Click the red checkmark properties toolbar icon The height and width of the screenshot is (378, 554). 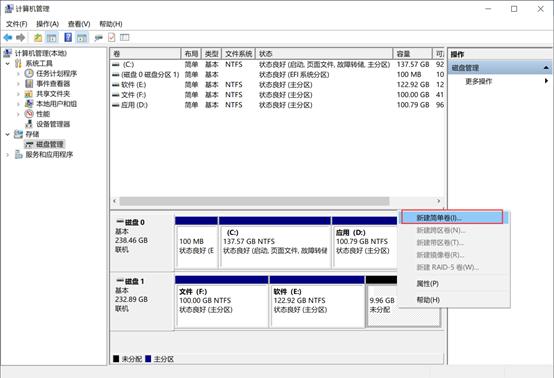(x=112, y=37)
